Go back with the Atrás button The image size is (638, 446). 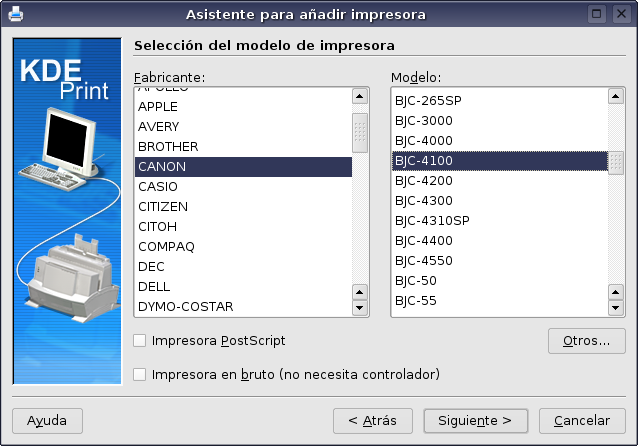[x=373, y=420]
